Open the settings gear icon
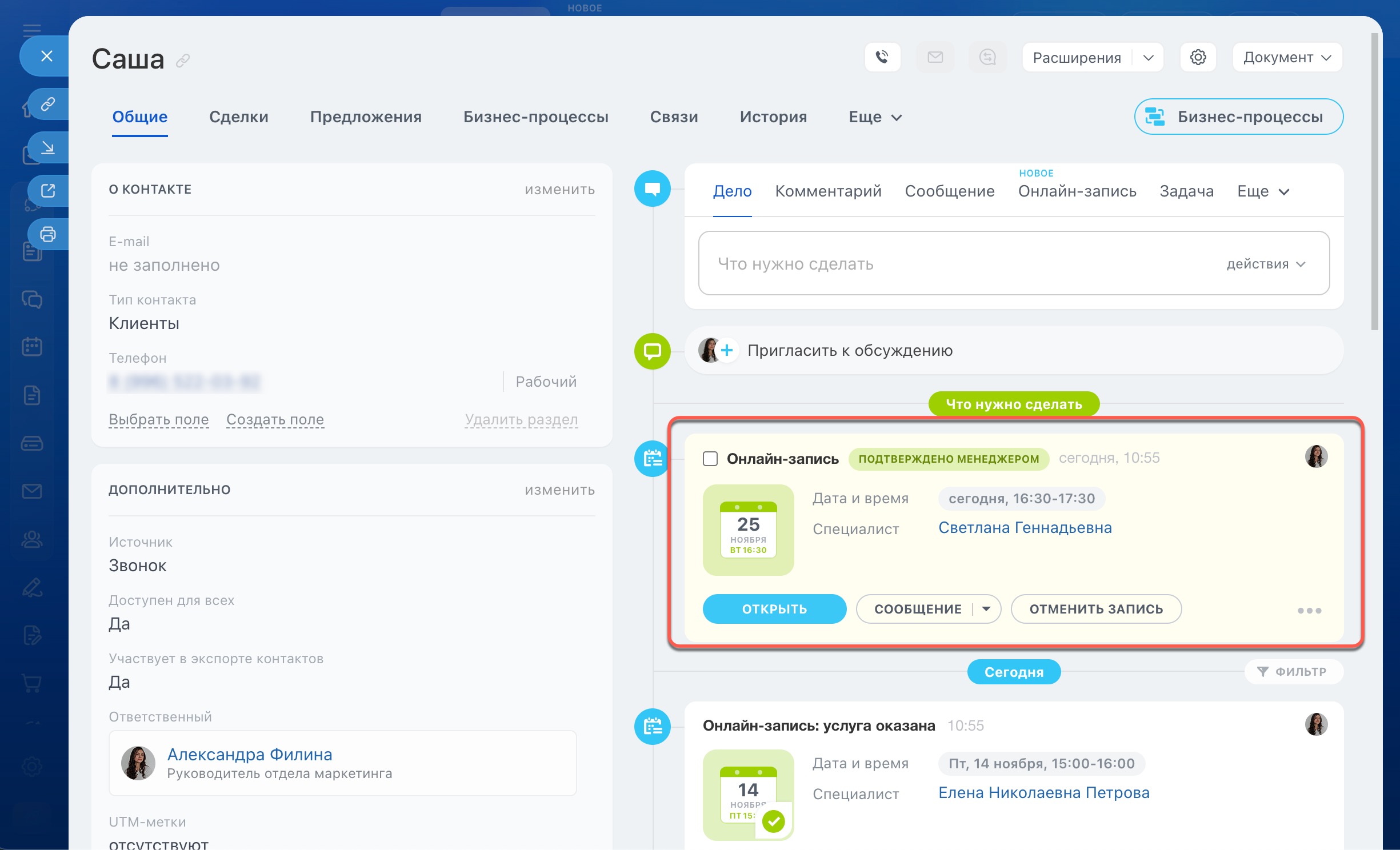Screen dimensions: 1400x850 [1198, 57]
